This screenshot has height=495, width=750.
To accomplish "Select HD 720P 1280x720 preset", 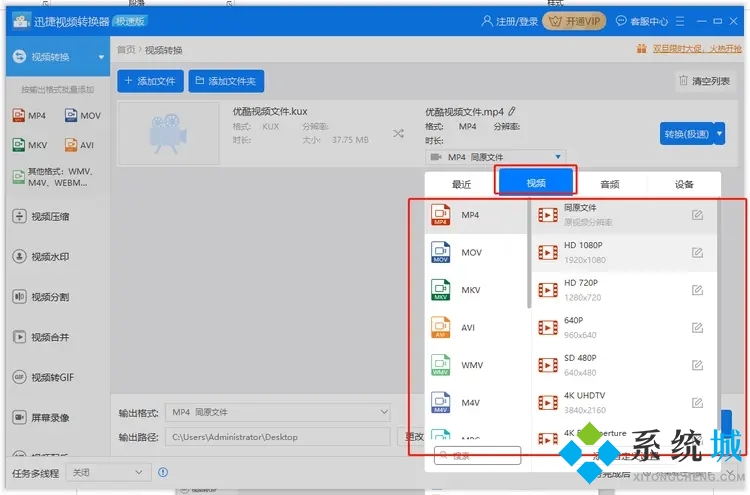I will [624, 290].
